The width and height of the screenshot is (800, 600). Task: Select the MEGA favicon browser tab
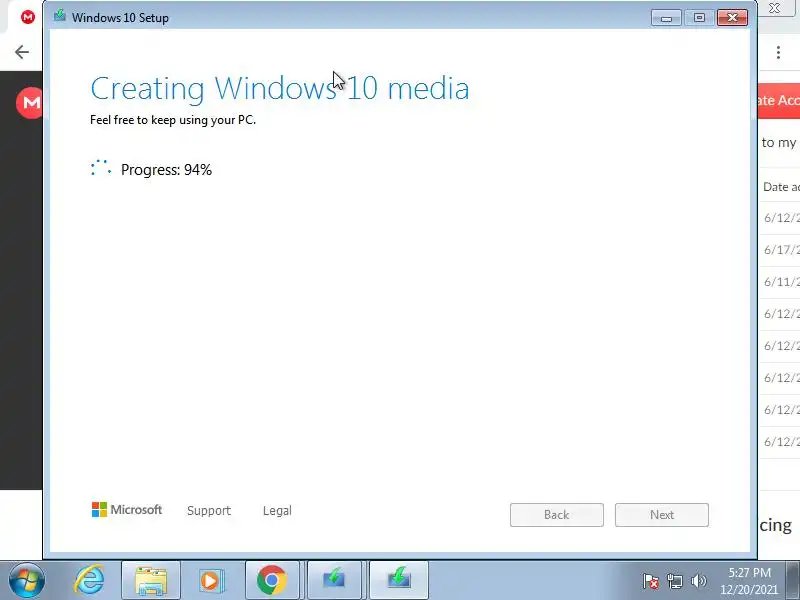(x=28, y=17)
